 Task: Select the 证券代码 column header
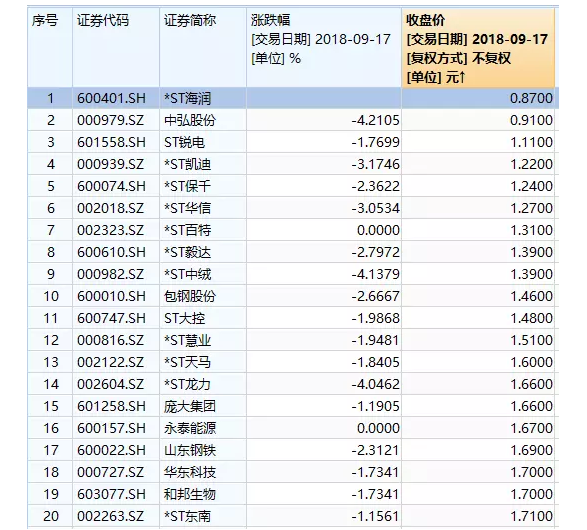[116, 48]
